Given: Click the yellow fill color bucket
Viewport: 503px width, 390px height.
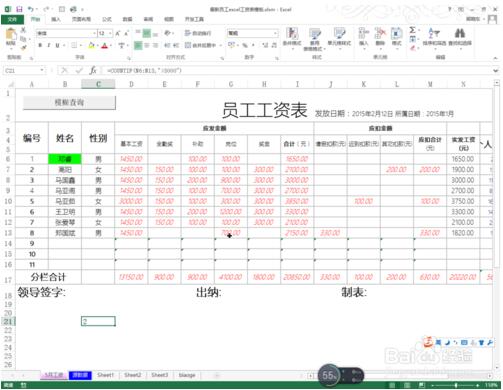Looking at the screenshot, I should pyautogui.click(x=91, y=45).
